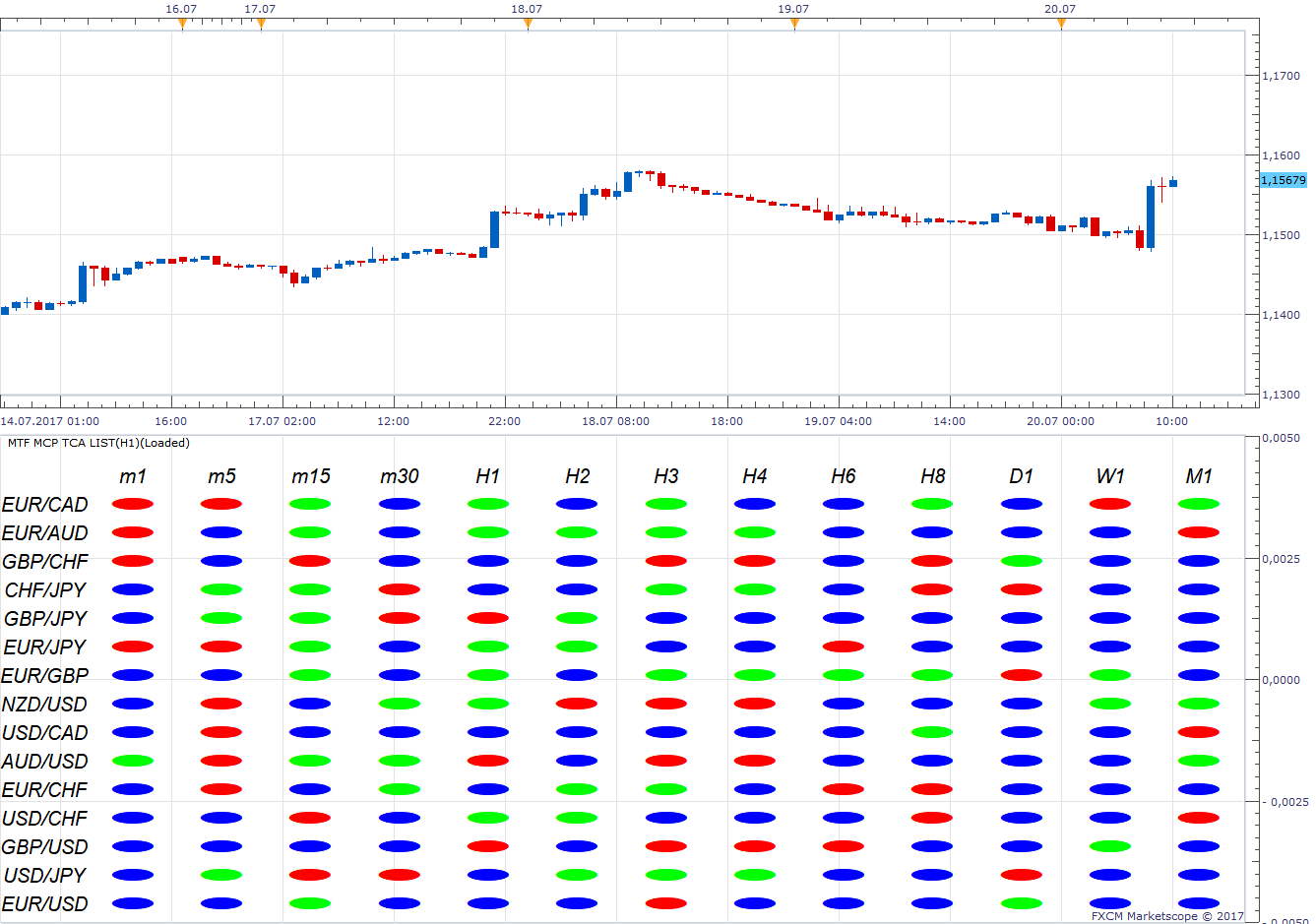The width and height of the screenshot is (1316, 924).
Task: Click the H2 column header
Action: point(577,476)
